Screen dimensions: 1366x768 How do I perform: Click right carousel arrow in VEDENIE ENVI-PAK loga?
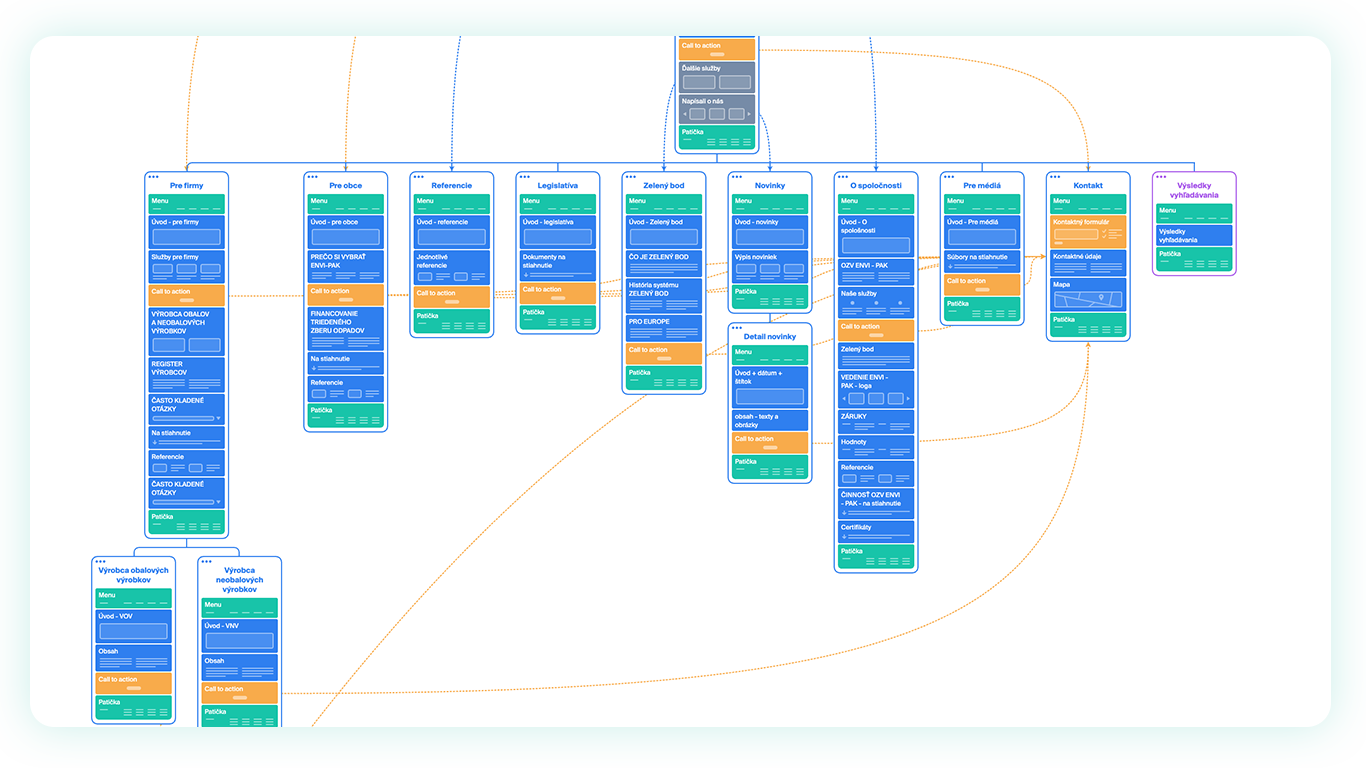click(x=908, y=398)
